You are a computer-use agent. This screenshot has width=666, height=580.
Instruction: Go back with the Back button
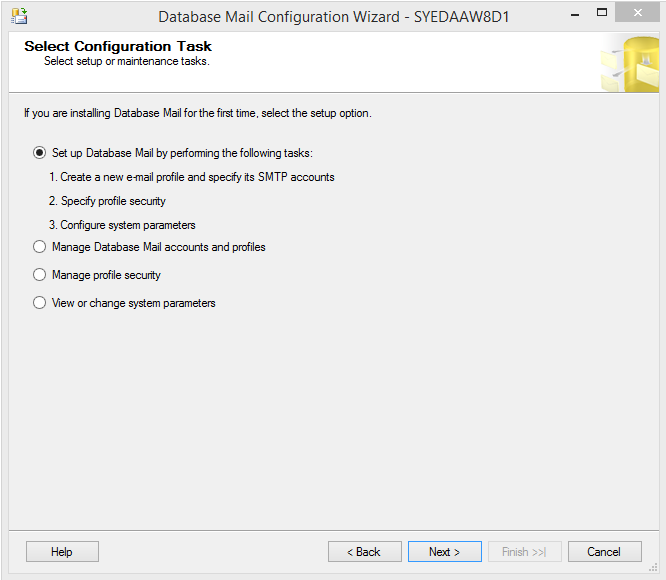(364, 552)
